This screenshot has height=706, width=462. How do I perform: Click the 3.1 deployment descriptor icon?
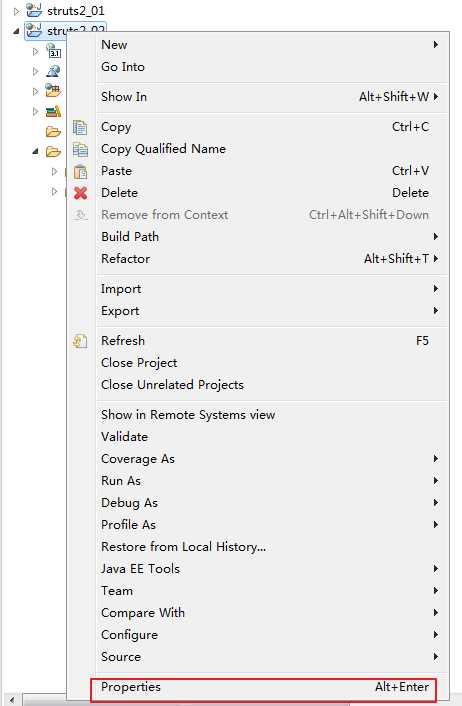[x=53, y=51]
